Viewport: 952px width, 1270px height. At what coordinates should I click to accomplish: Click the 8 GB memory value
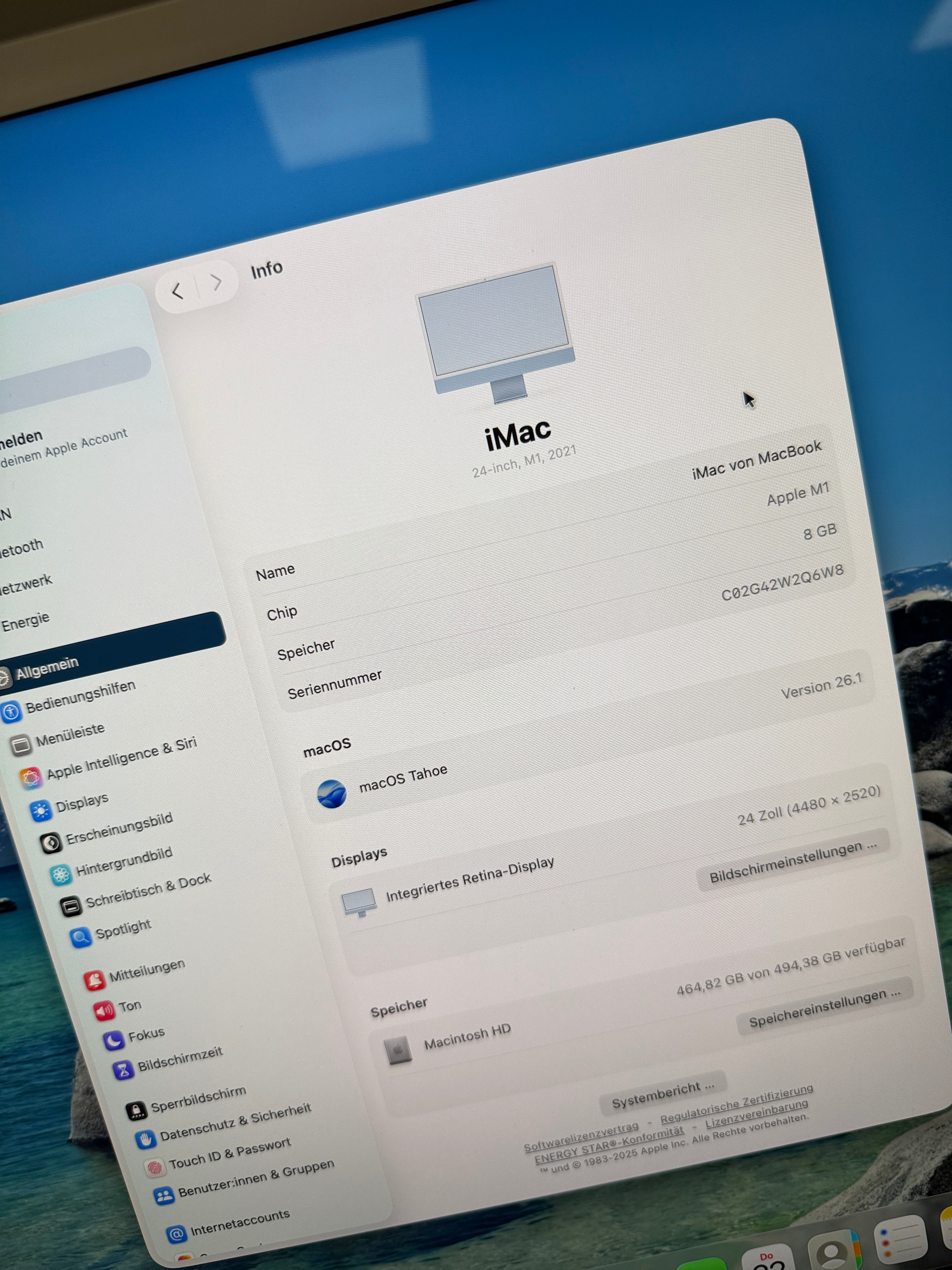point(819,532)
